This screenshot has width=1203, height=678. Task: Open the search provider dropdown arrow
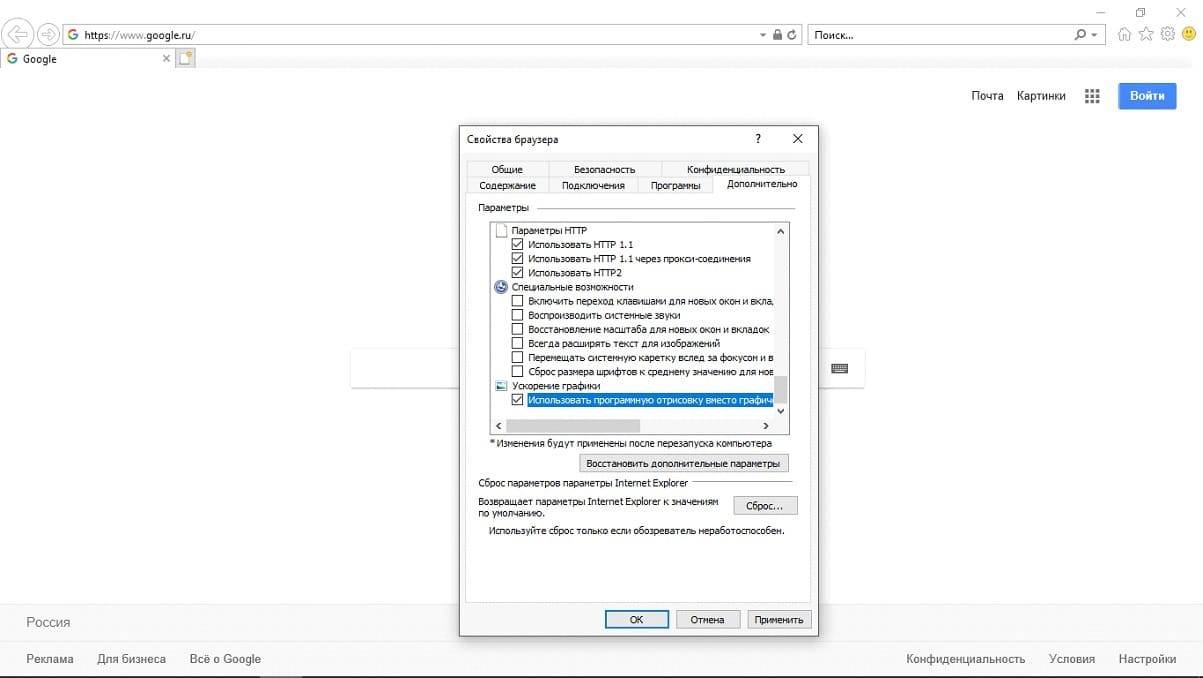coord(1095,35)
